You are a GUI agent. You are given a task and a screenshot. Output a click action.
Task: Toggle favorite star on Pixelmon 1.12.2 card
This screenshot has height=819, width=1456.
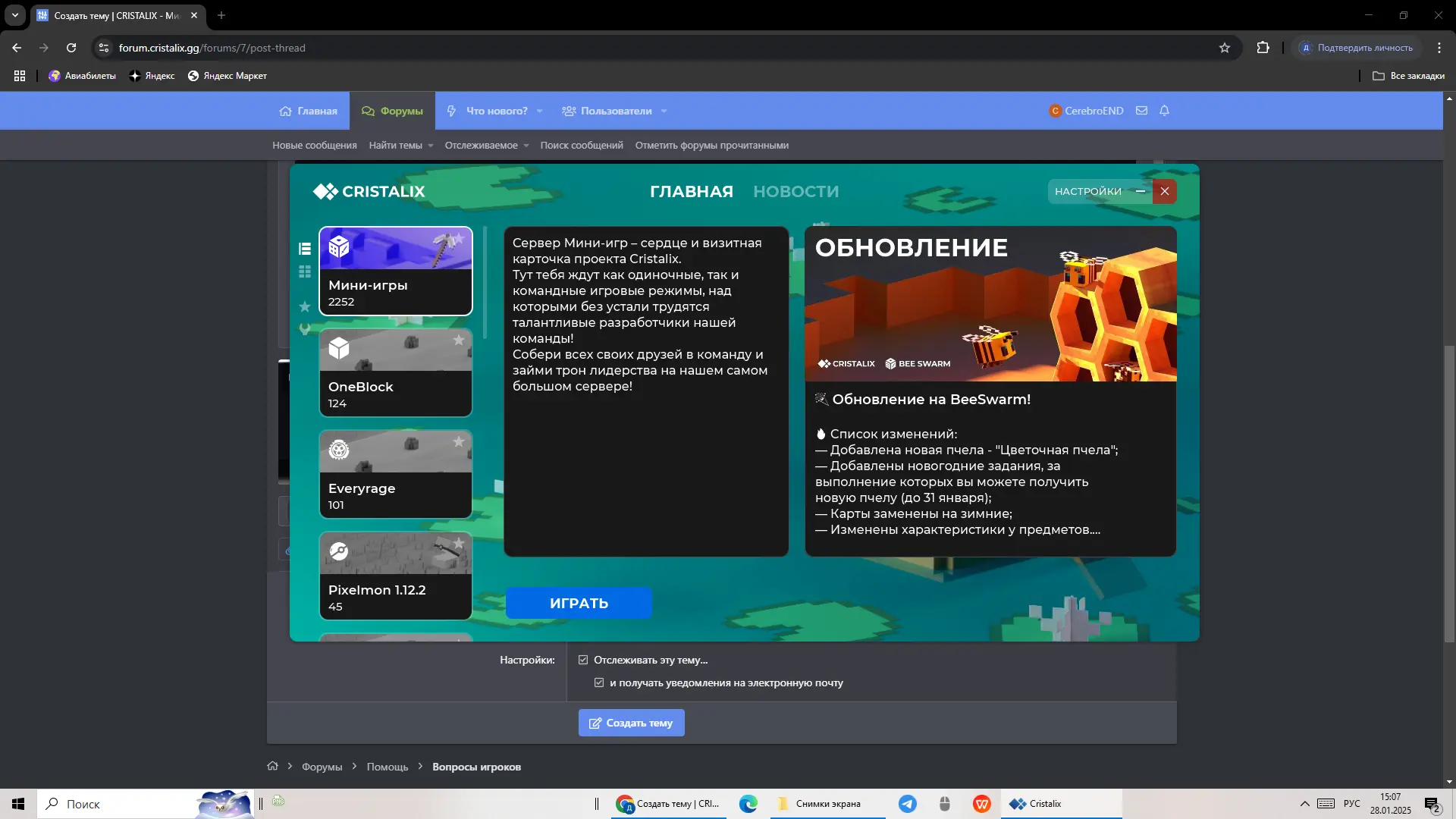458,544
